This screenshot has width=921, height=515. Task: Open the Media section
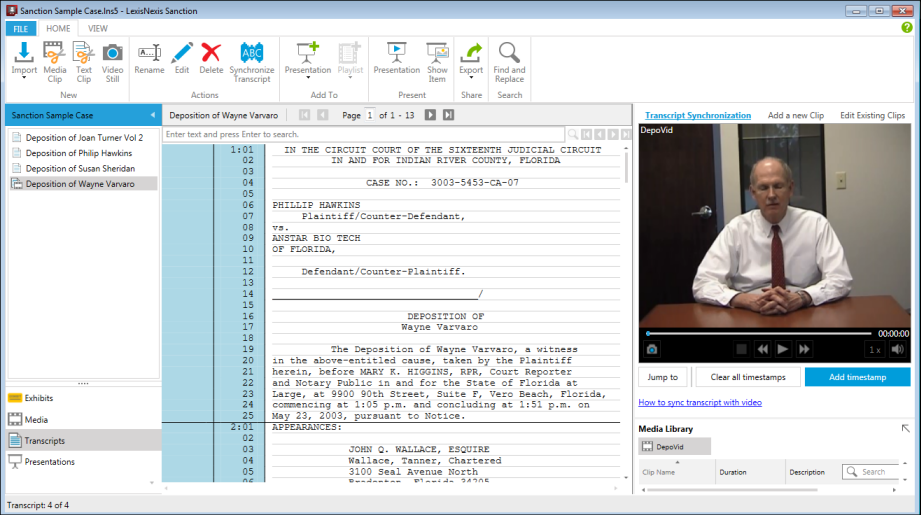click(83, 419)
